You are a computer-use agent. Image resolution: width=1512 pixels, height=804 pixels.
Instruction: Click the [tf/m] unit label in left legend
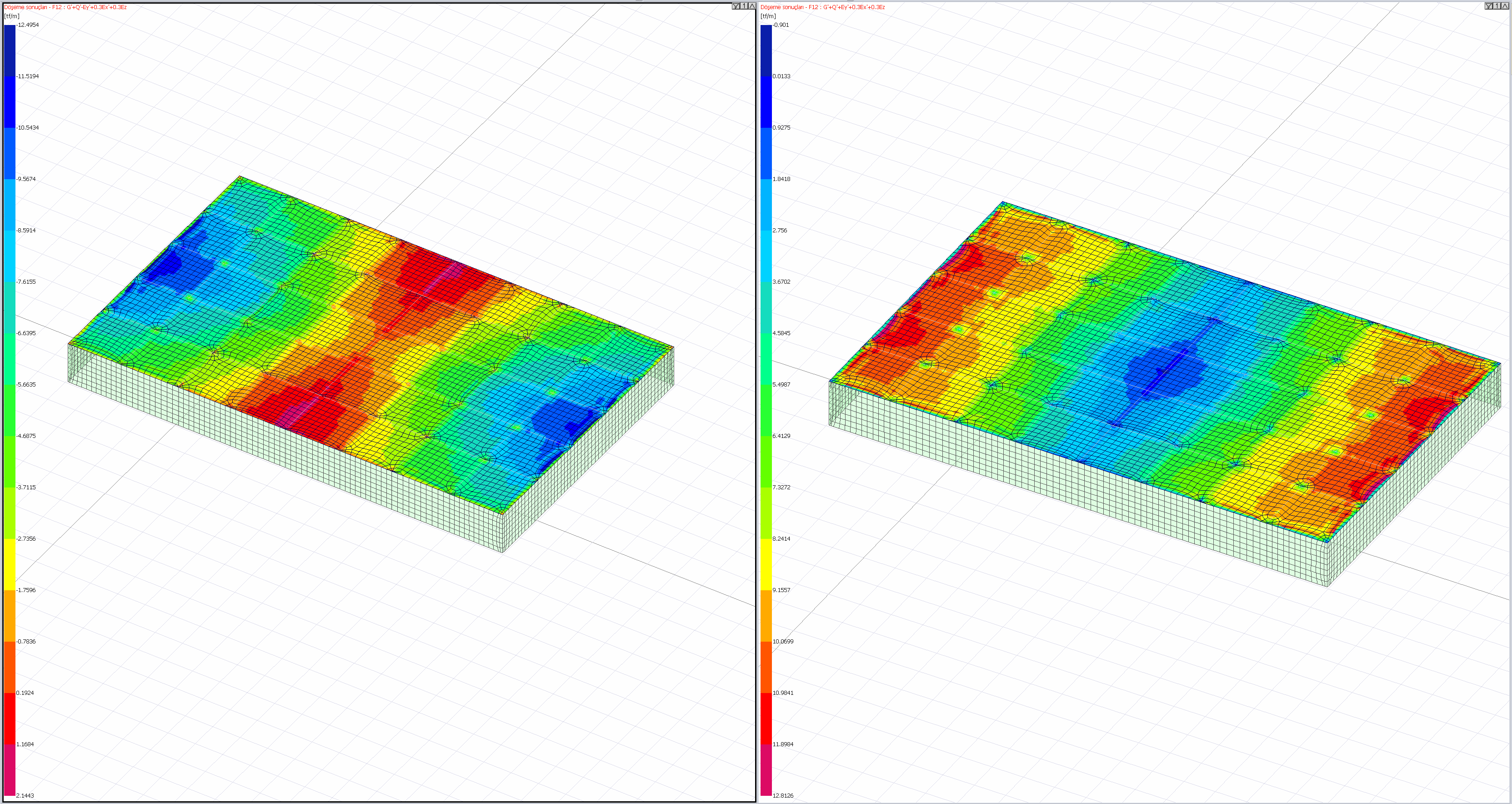pos(11,16)
